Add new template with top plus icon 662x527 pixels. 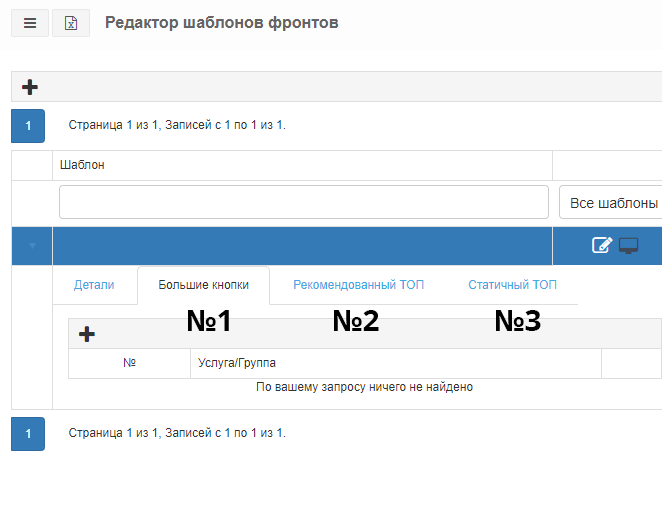point(30,87)
